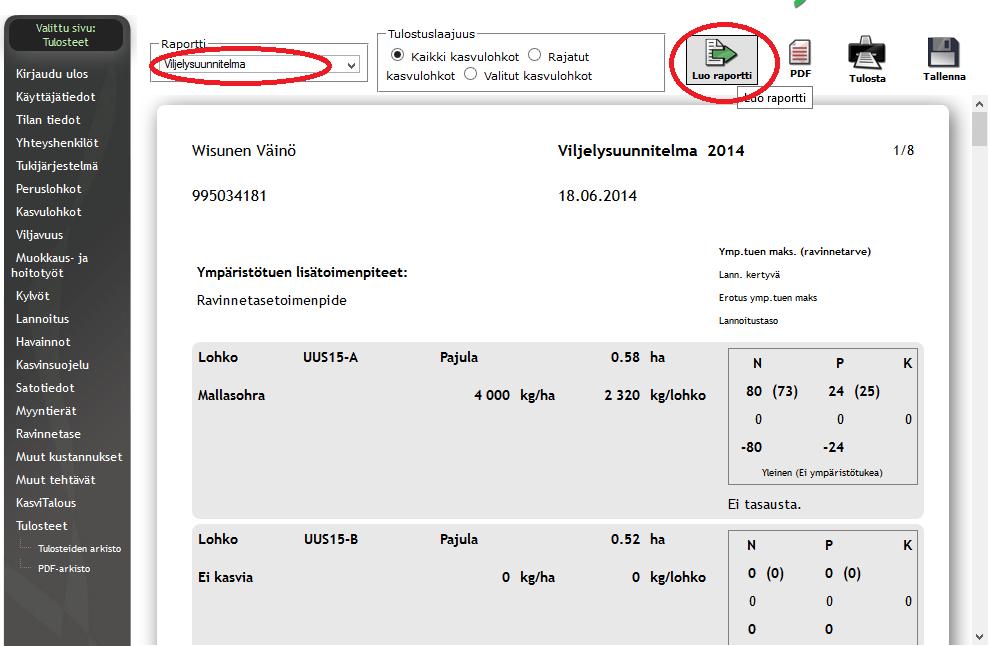Viewport: 990px width, 646px height.
Task: Select Rajatut kasvulohkot radio button
Action: pos(535,55)
